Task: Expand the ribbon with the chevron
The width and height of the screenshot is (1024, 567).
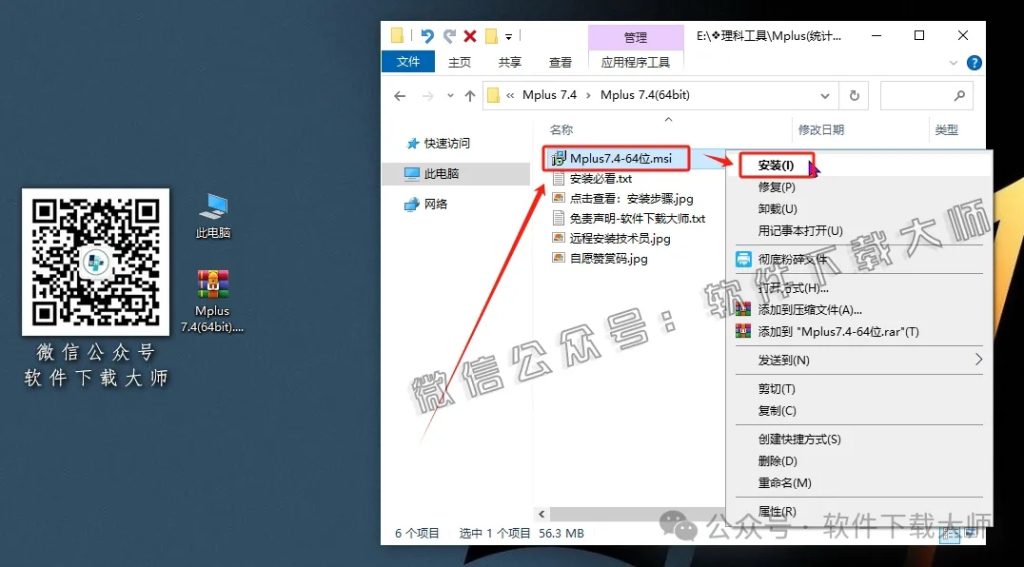Action: click(x=953, y=63)
